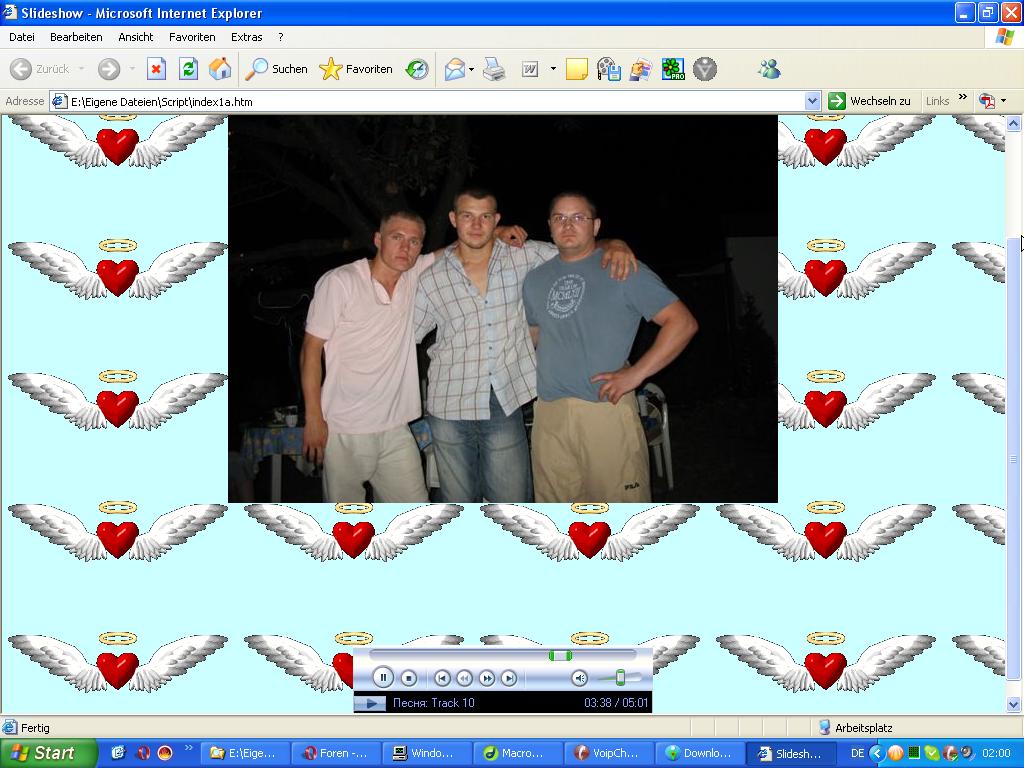Pause the Track 10 playback
This screenshot has height=768, width=1024.
coord(383,678)
